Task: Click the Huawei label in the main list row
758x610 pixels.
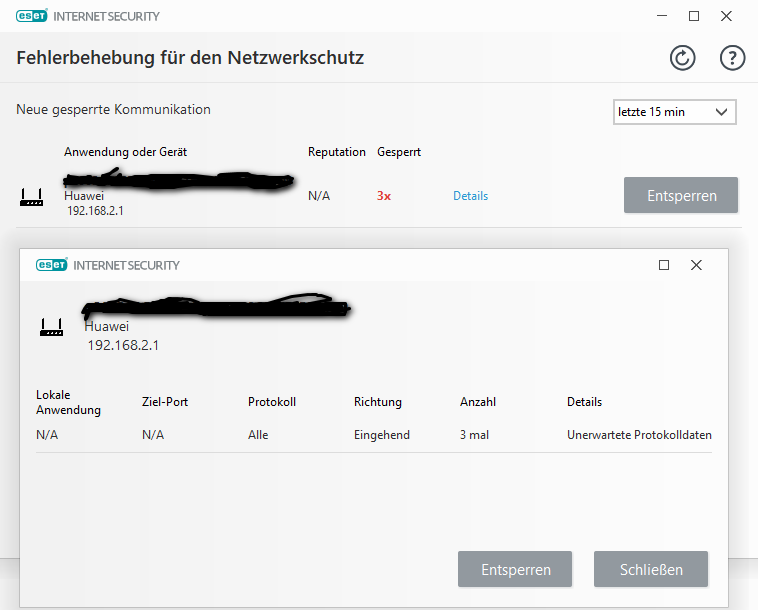Action: 84,196
